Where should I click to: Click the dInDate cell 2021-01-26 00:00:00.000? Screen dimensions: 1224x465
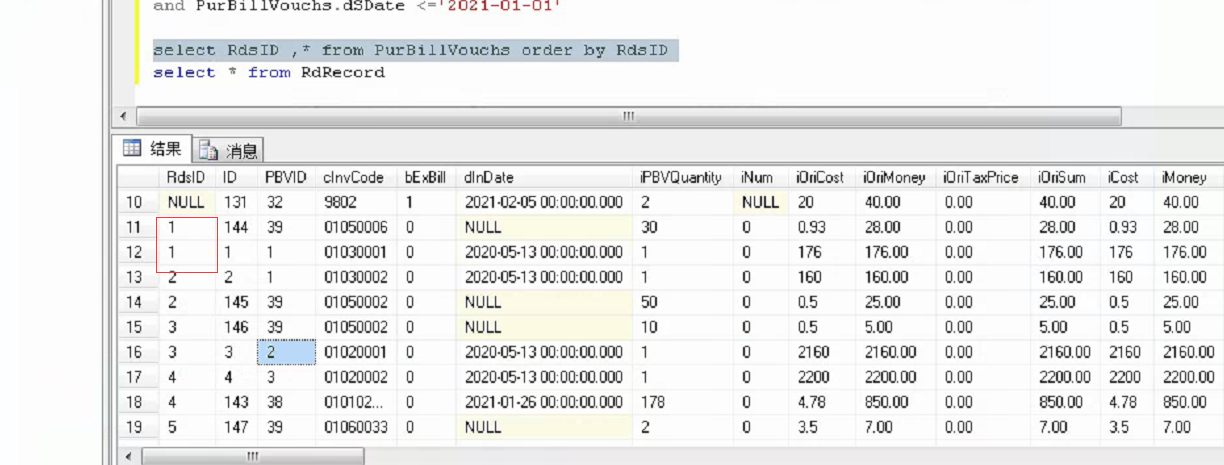(x=544, y=402)
